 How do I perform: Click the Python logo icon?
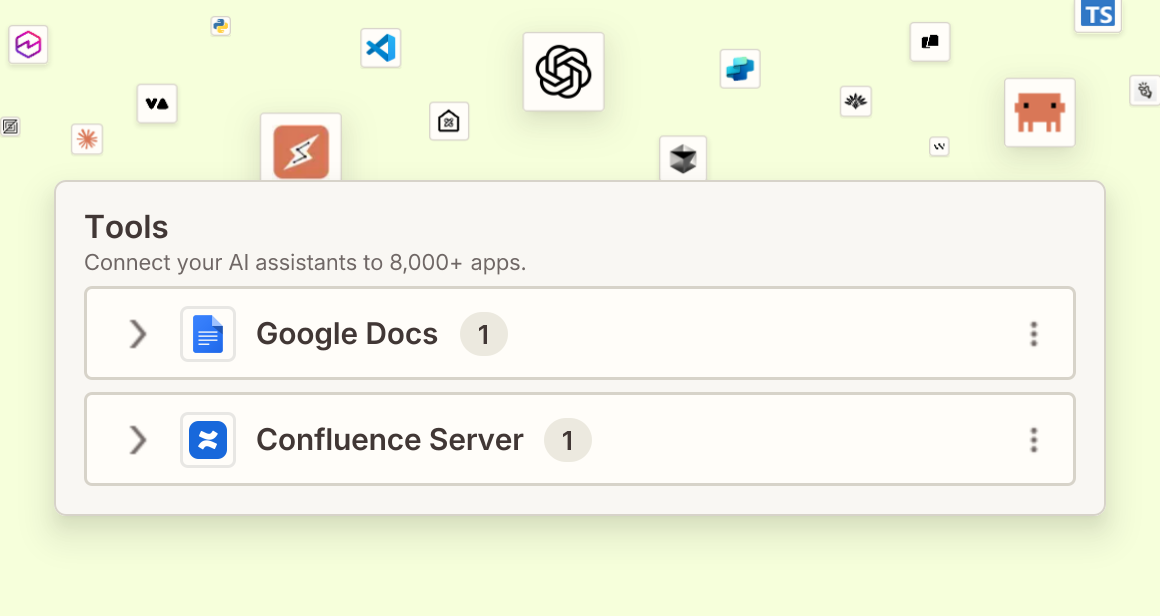tap(220, 27)
